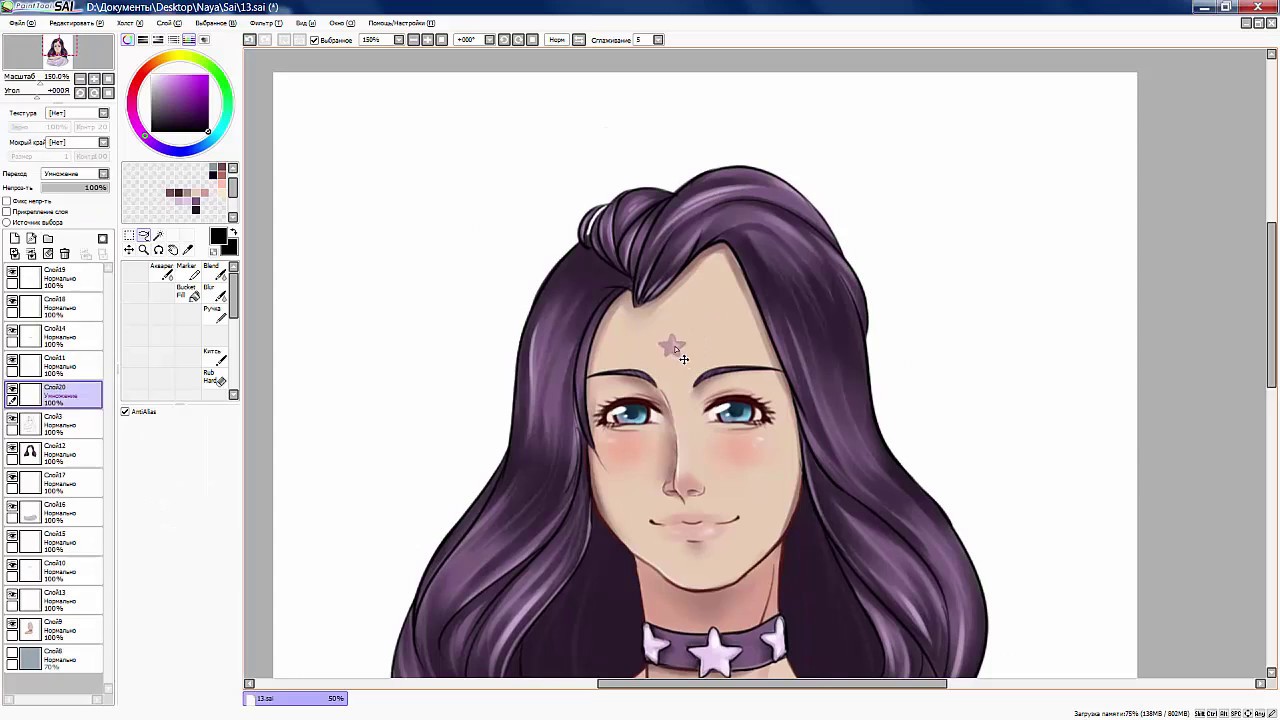Screen dimensions: 1280x720
Task: Open the Переход blending mode dropdown
Action: pos(103,174)
